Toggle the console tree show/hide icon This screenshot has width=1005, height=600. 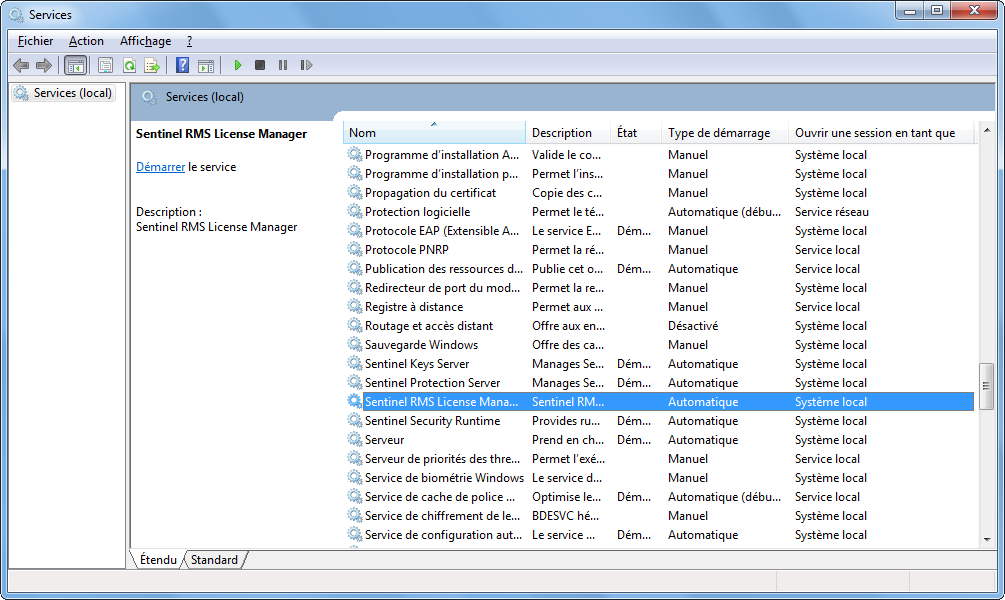(x=76, y=65)
